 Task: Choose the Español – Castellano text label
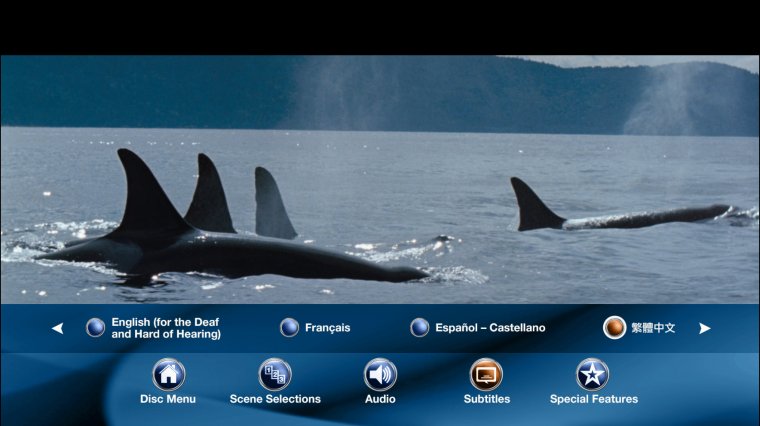point(490,328)
